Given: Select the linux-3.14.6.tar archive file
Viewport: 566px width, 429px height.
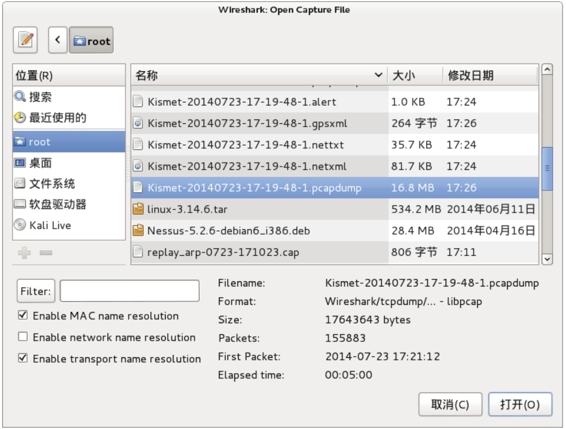Looking at the screenshot, I should [x=334, y=209].
